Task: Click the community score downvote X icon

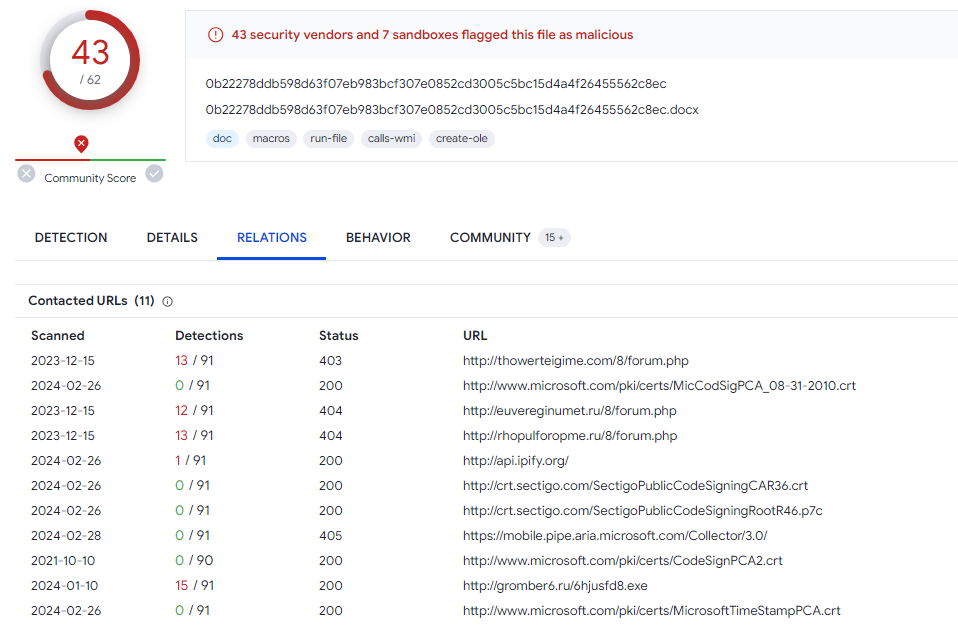Action: point(26,174)
